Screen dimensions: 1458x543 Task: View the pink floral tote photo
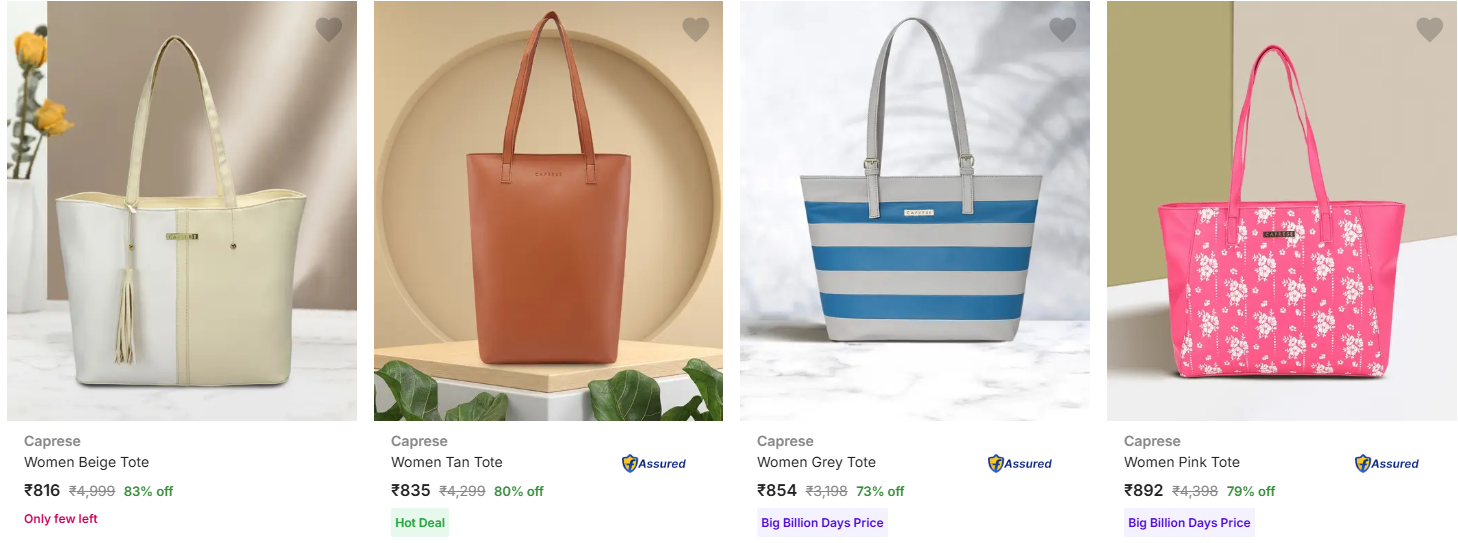(1282, 211)
